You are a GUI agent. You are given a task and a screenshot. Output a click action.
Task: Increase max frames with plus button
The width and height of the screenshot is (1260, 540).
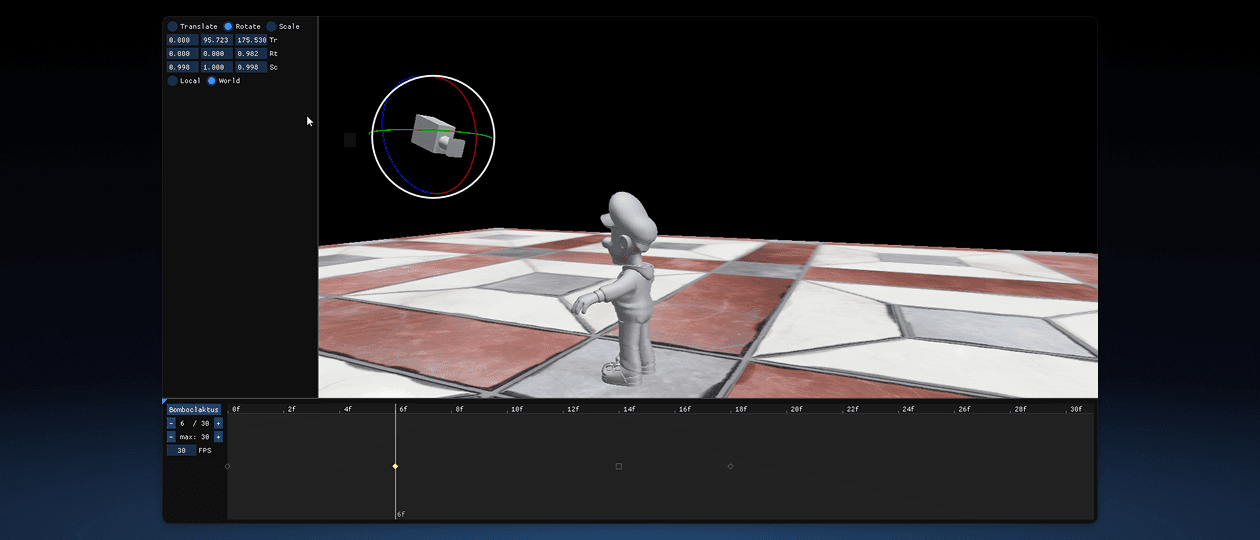point(218,437)
